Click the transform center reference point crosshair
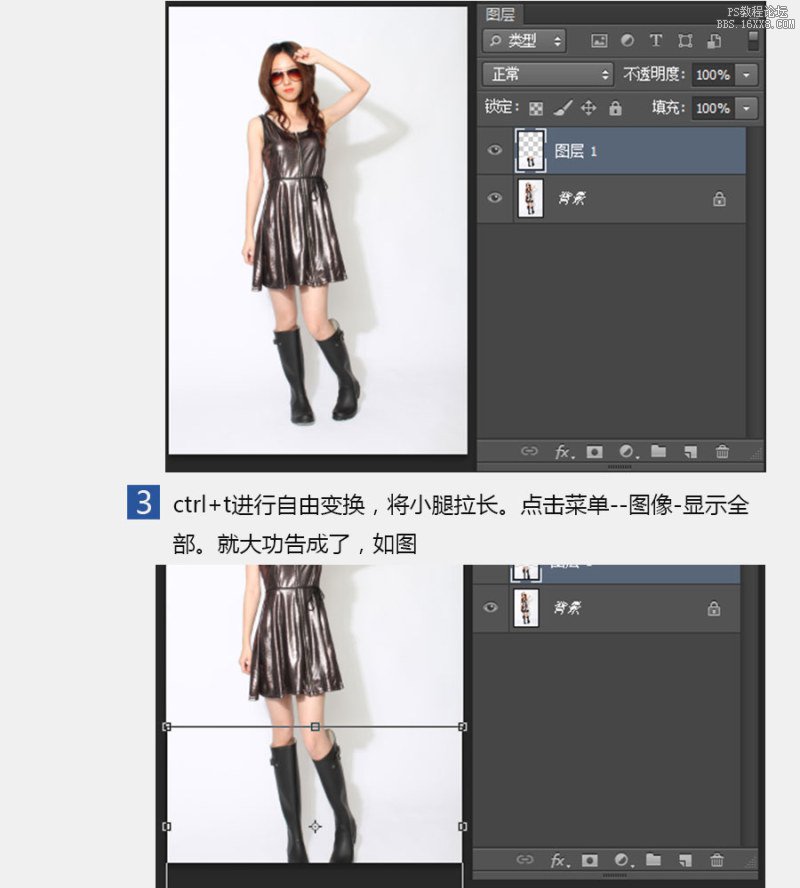The image size is (800, 888). point(315,827)
